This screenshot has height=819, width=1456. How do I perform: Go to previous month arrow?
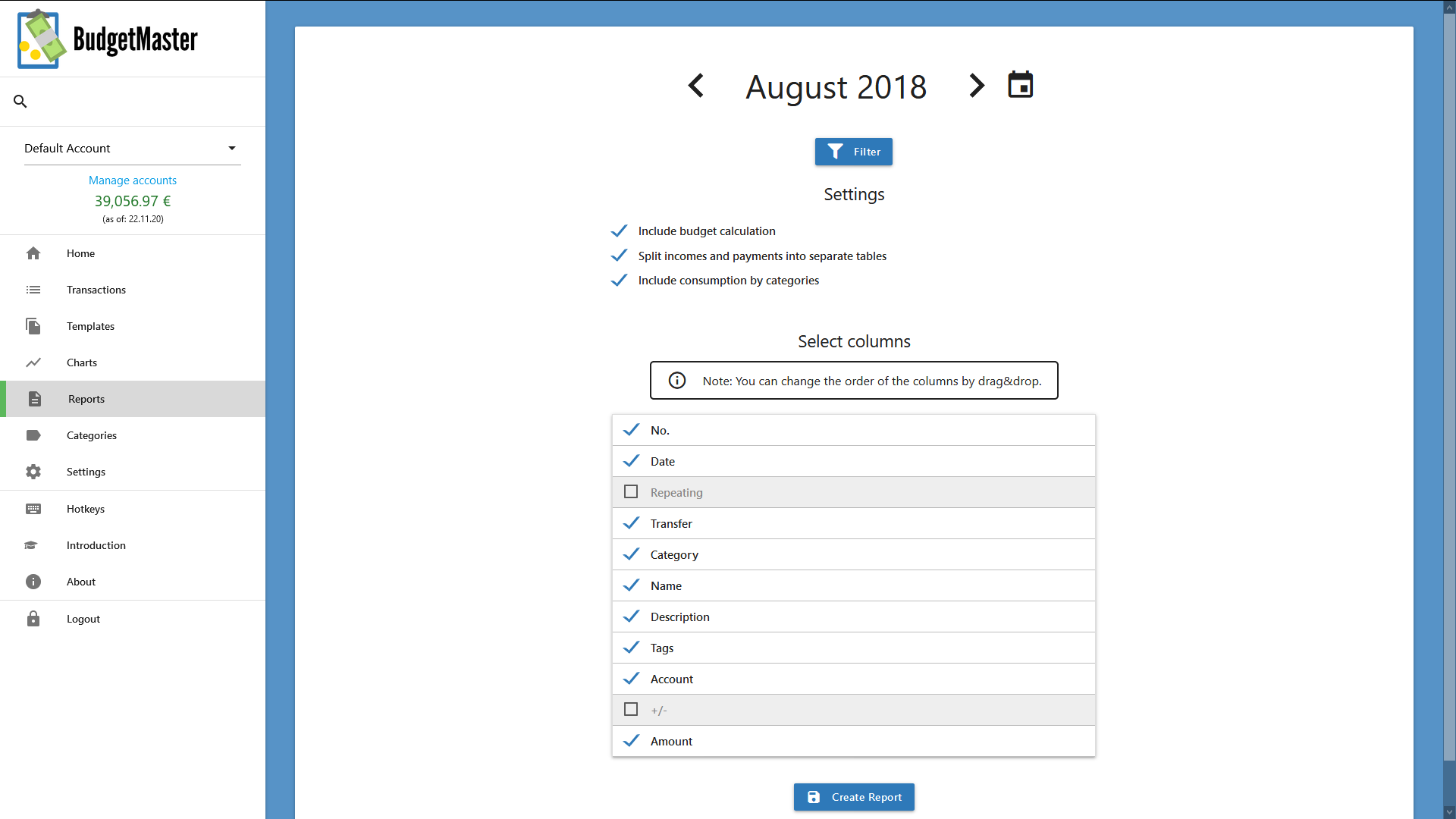[695, 86]
